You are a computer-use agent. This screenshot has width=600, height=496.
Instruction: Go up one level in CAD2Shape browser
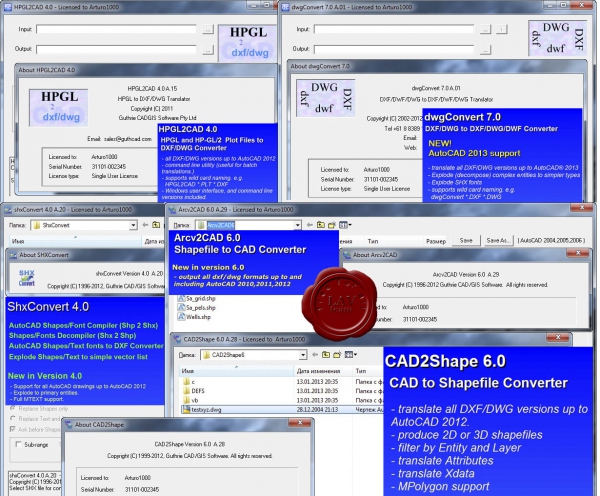click(x=326, y=355)
